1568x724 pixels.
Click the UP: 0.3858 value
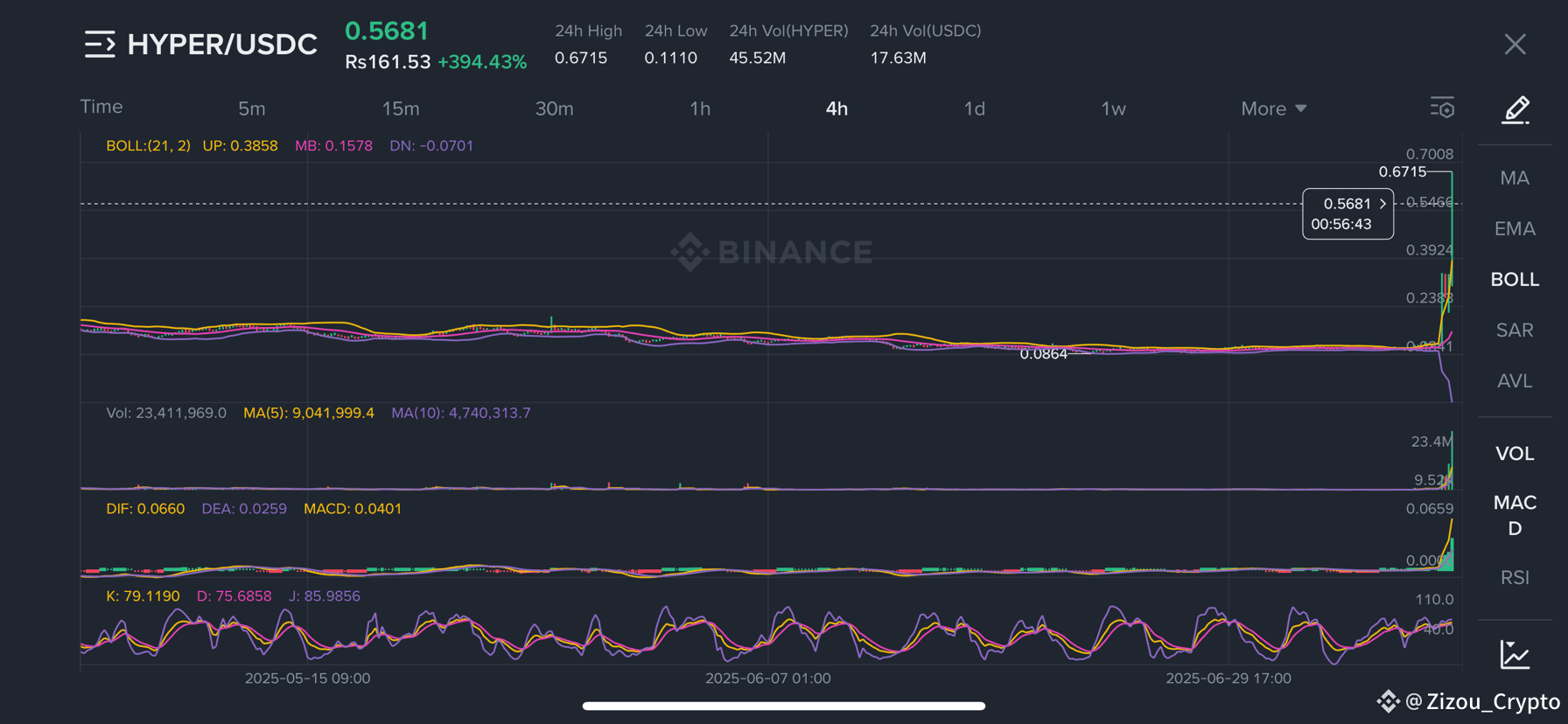pos(240,146)
